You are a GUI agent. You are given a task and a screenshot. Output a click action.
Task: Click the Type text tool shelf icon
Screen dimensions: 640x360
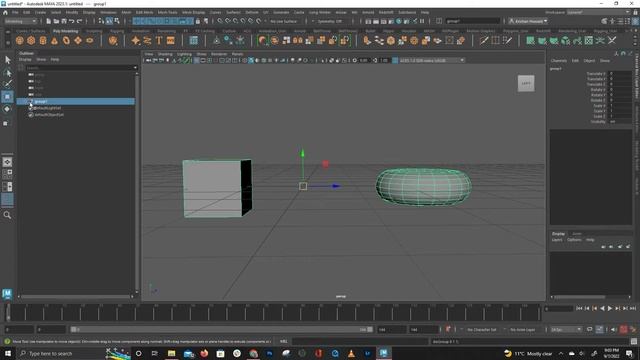(159, 40)
